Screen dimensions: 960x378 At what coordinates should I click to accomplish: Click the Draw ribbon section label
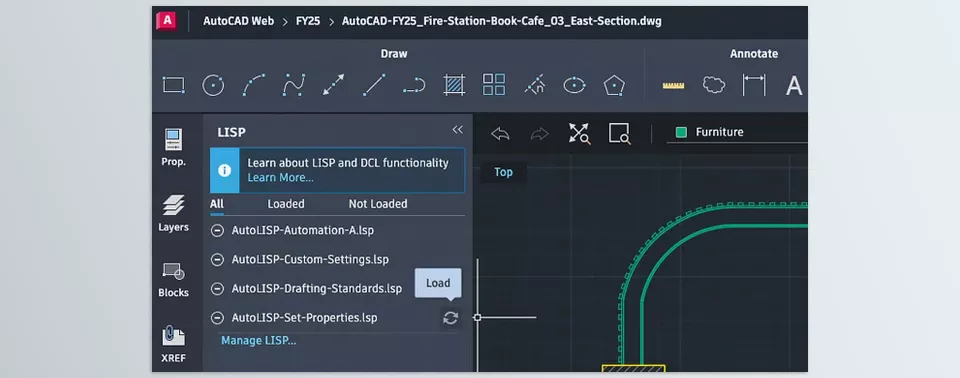pos(394,54)
